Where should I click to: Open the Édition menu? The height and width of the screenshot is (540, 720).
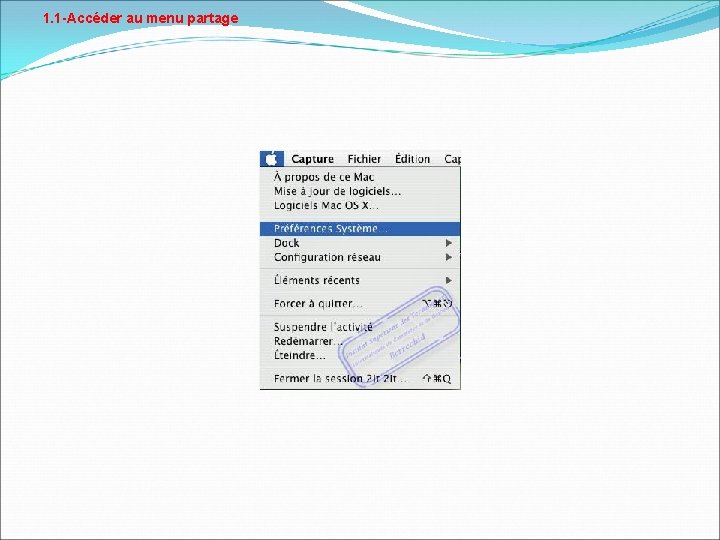412,159
